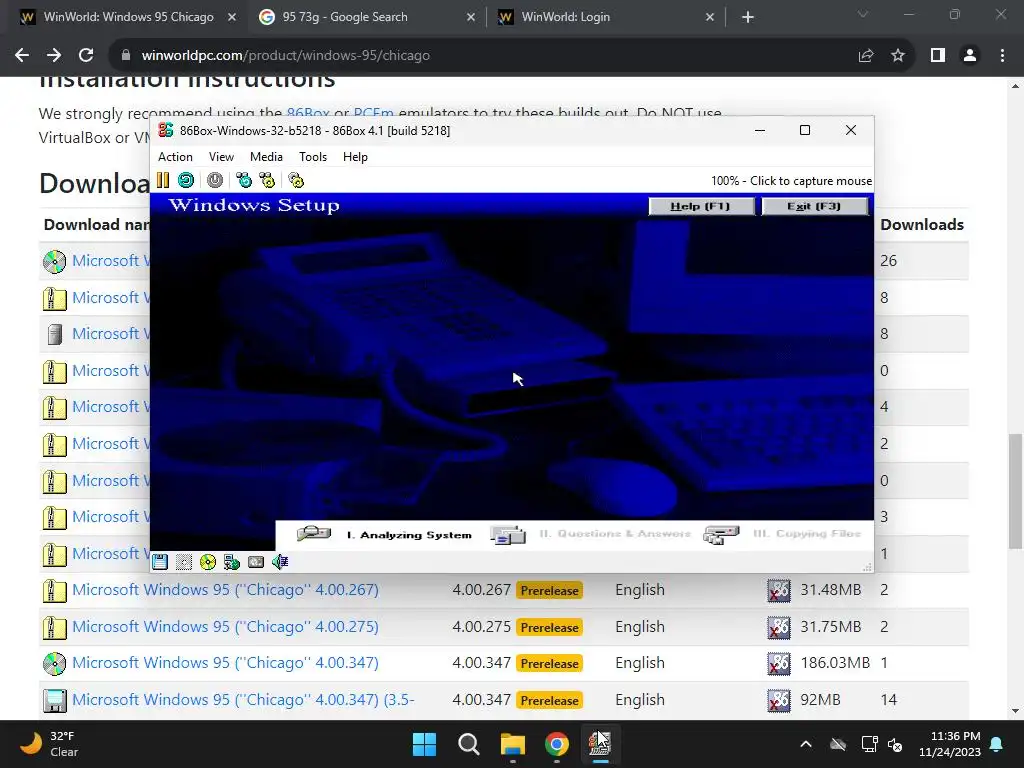Screen dimensions: 1024x768
Task: Open a new browser tab
Action: [748, 18]
